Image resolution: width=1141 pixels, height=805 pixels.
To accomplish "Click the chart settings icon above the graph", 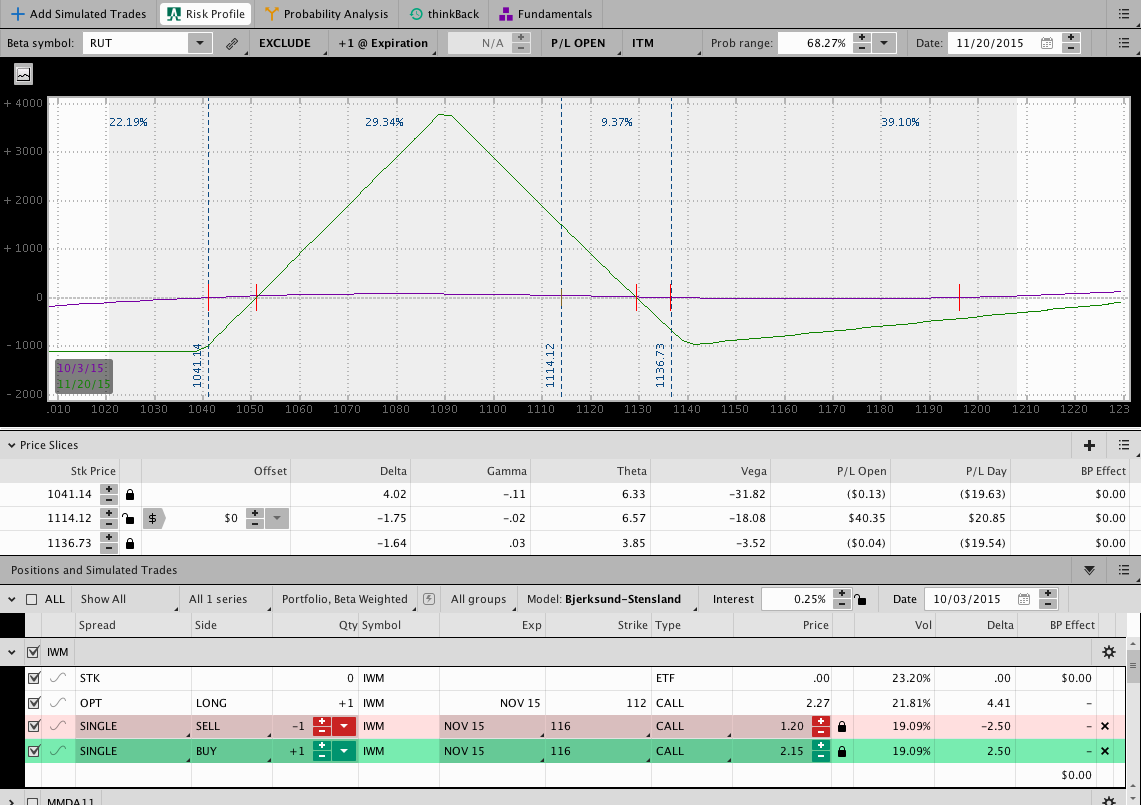I will (x=23, y=74).
